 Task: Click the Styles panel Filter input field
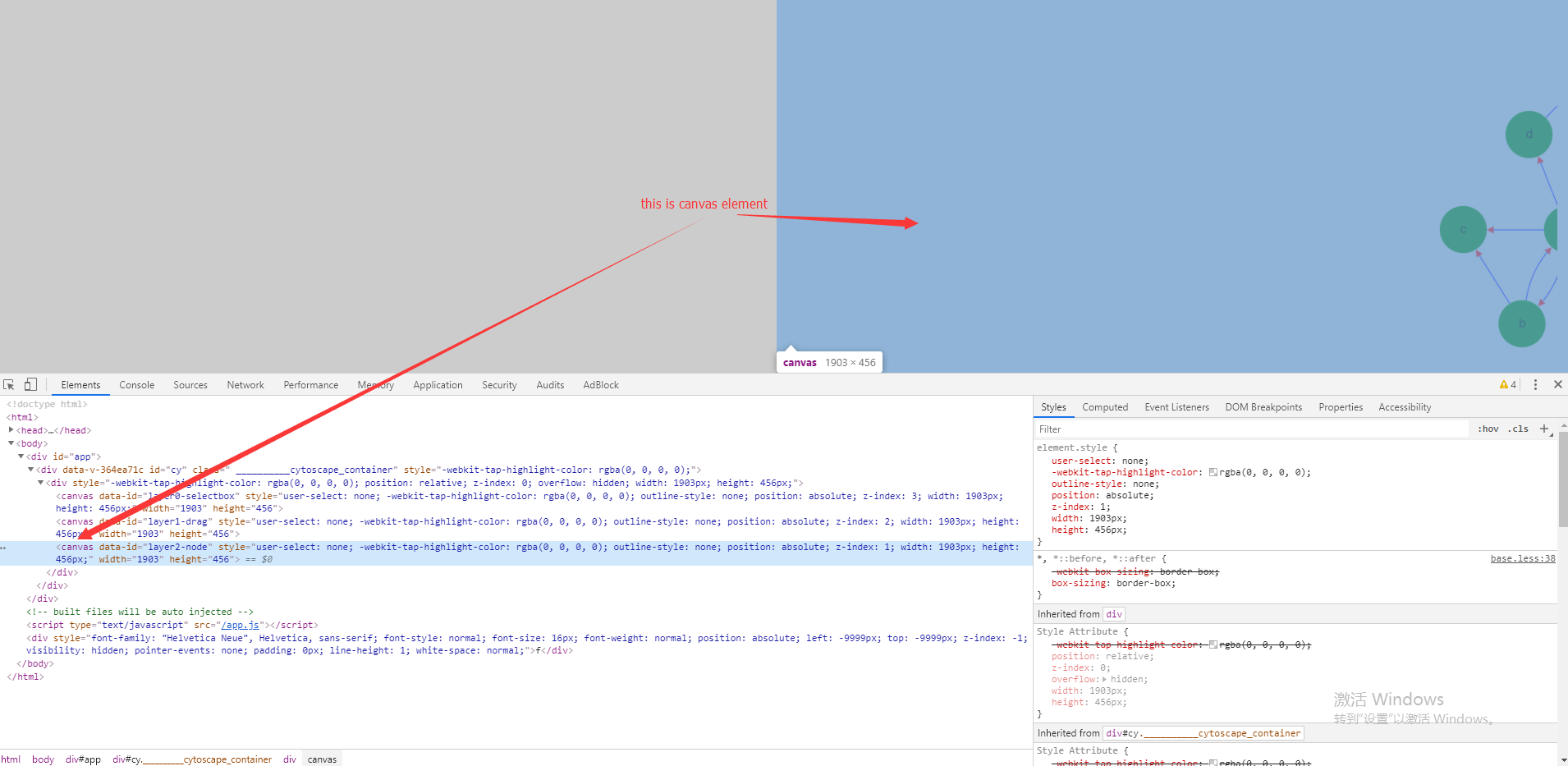click(1149, 429)
